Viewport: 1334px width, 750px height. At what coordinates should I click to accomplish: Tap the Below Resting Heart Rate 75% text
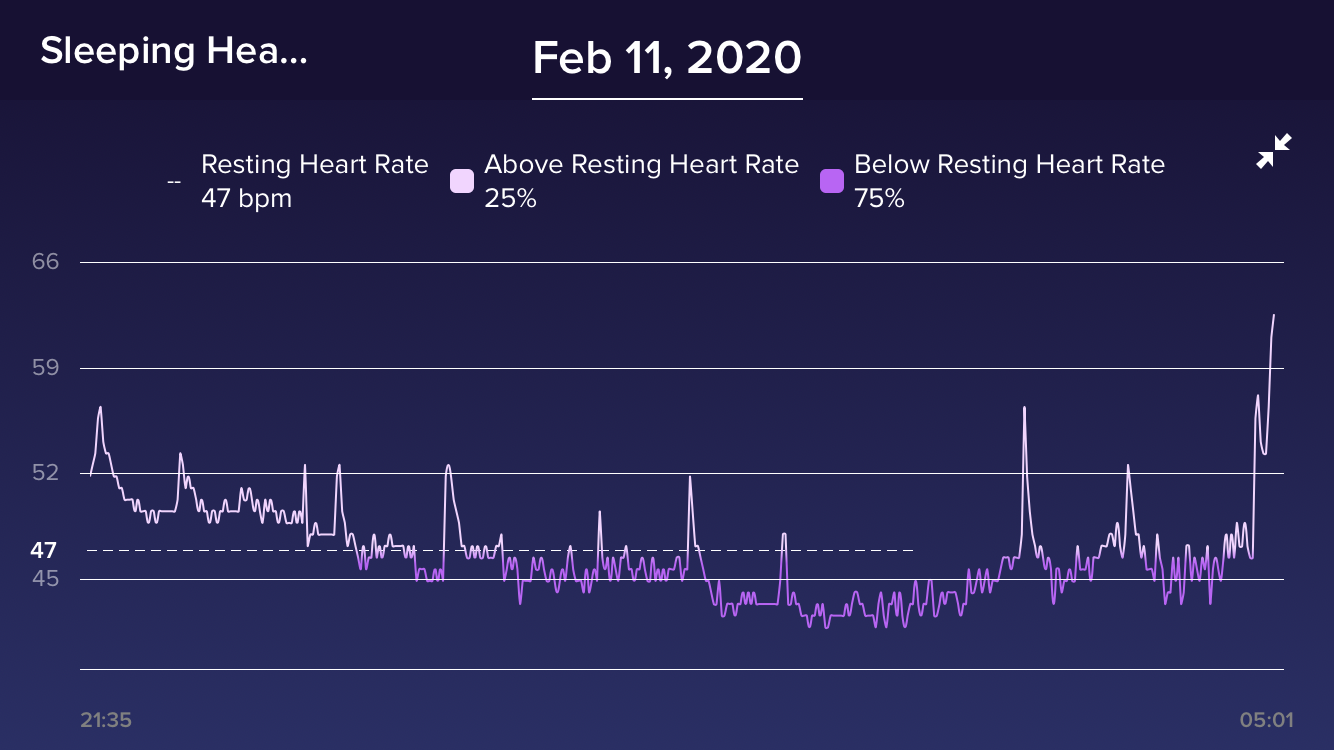(x=1009, y=181)
